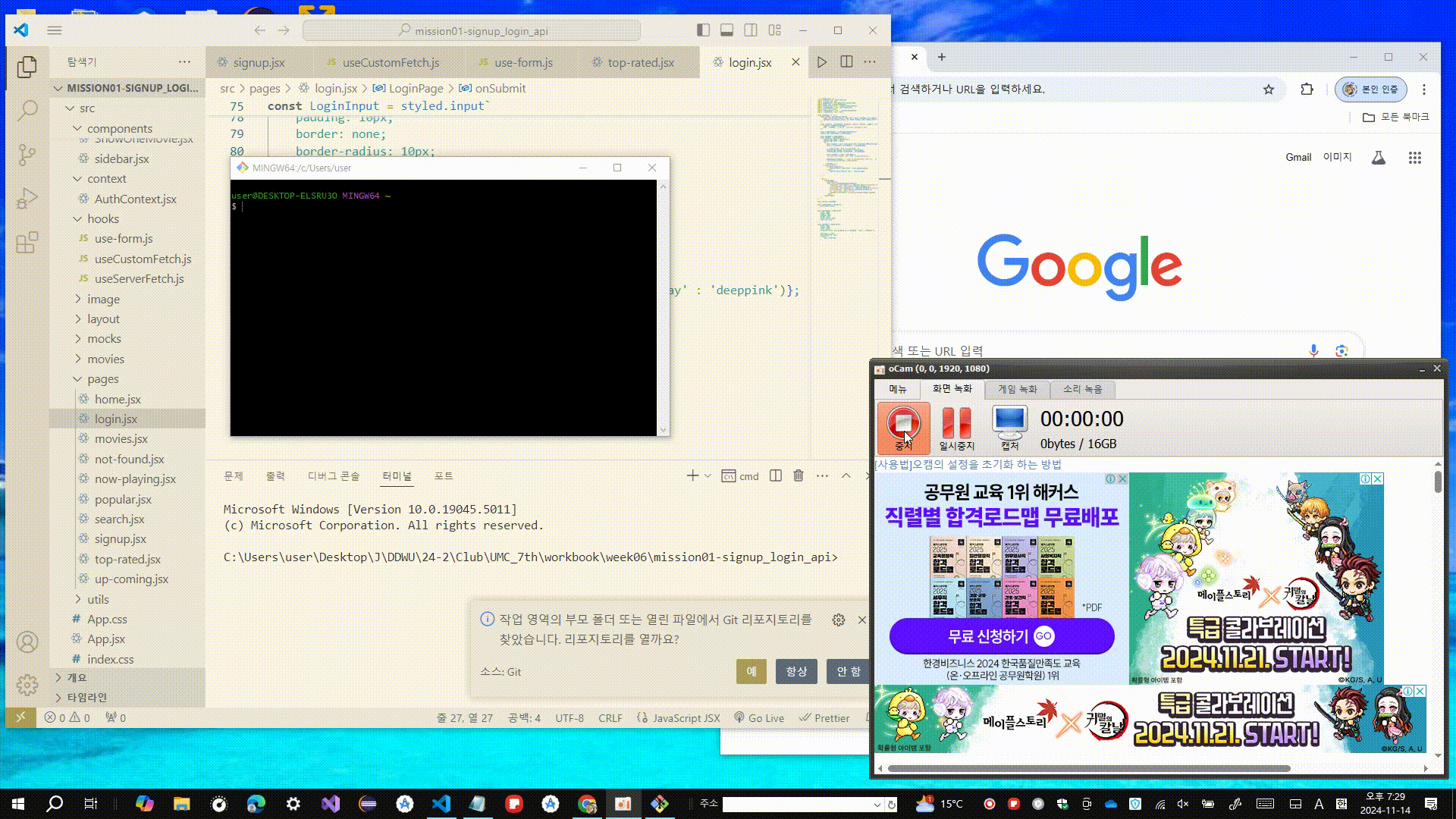
Task: Open signup.jsx in the file explorer
Action: click(x=120, y=538)
